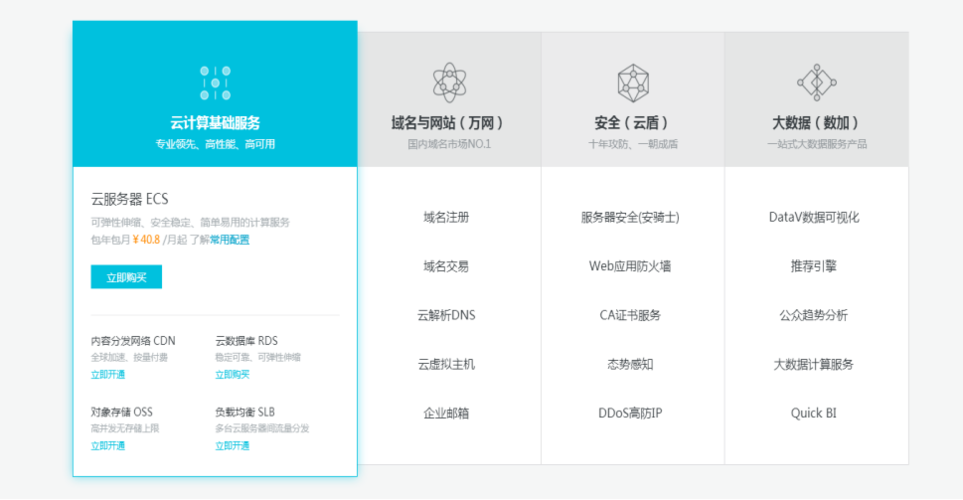Viewport: 963px width, 500px height.
Task: Click OSS description 高并发无存储上限
Action: point(125,429)
